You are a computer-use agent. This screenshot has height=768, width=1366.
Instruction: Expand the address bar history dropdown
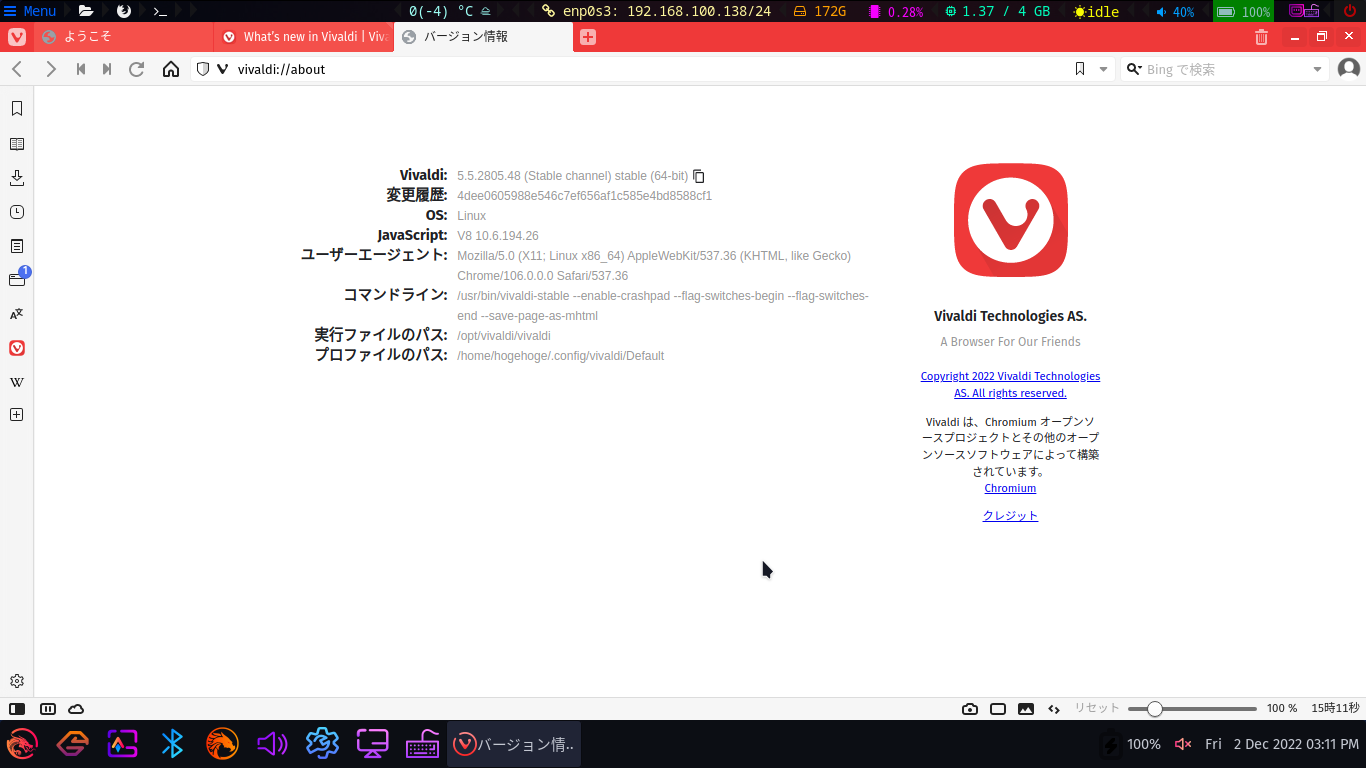tap(1103, 69)
